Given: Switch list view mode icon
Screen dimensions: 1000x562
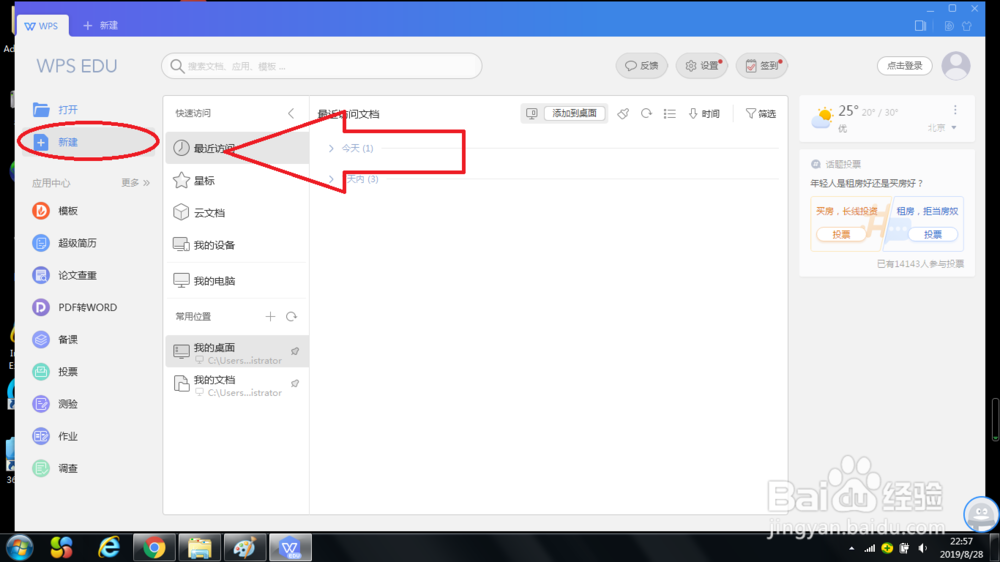Looking at the screenshot, I should click(x=669, y=114).
